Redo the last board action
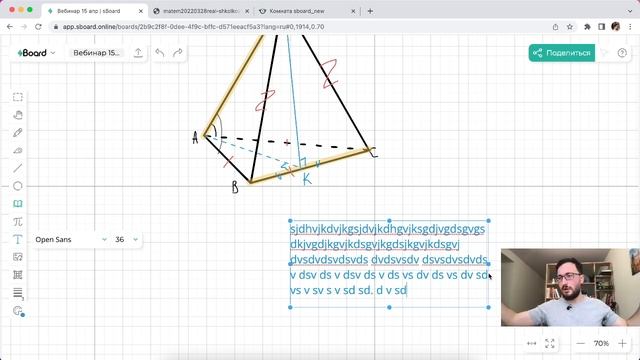Screen dimensions: 640x360 [x=178, y=53]
